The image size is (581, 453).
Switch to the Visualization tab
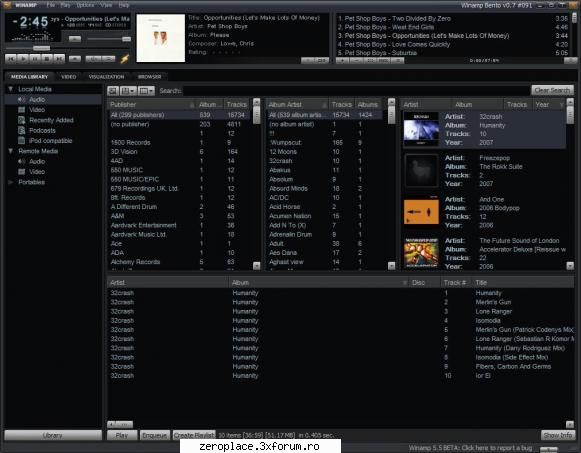(x=106, y=77)
